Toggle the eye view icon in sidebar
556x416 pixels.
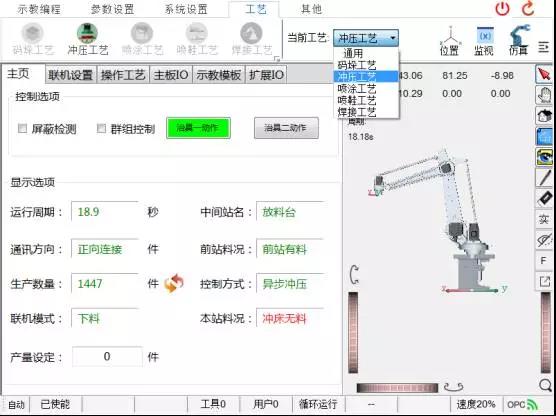tap(544, 157)
